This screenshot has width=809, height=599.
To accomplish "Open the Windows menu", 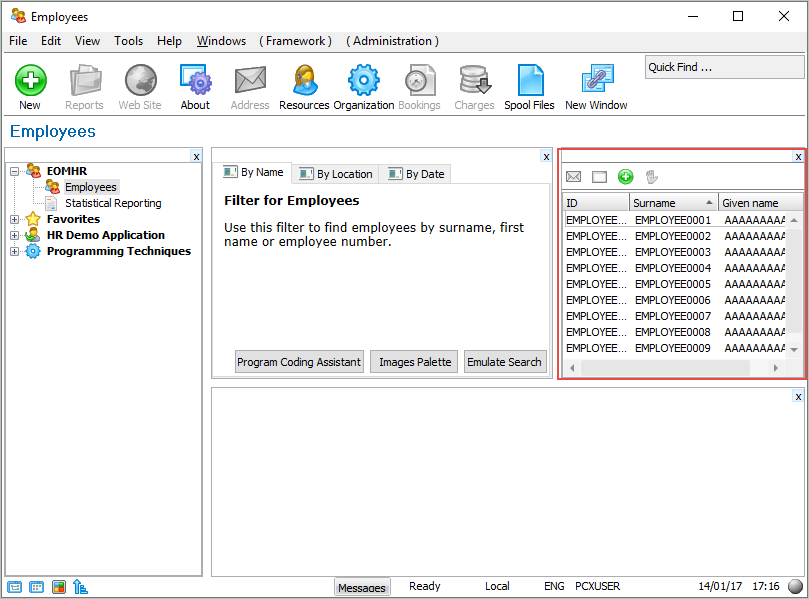I will [221, 41].
